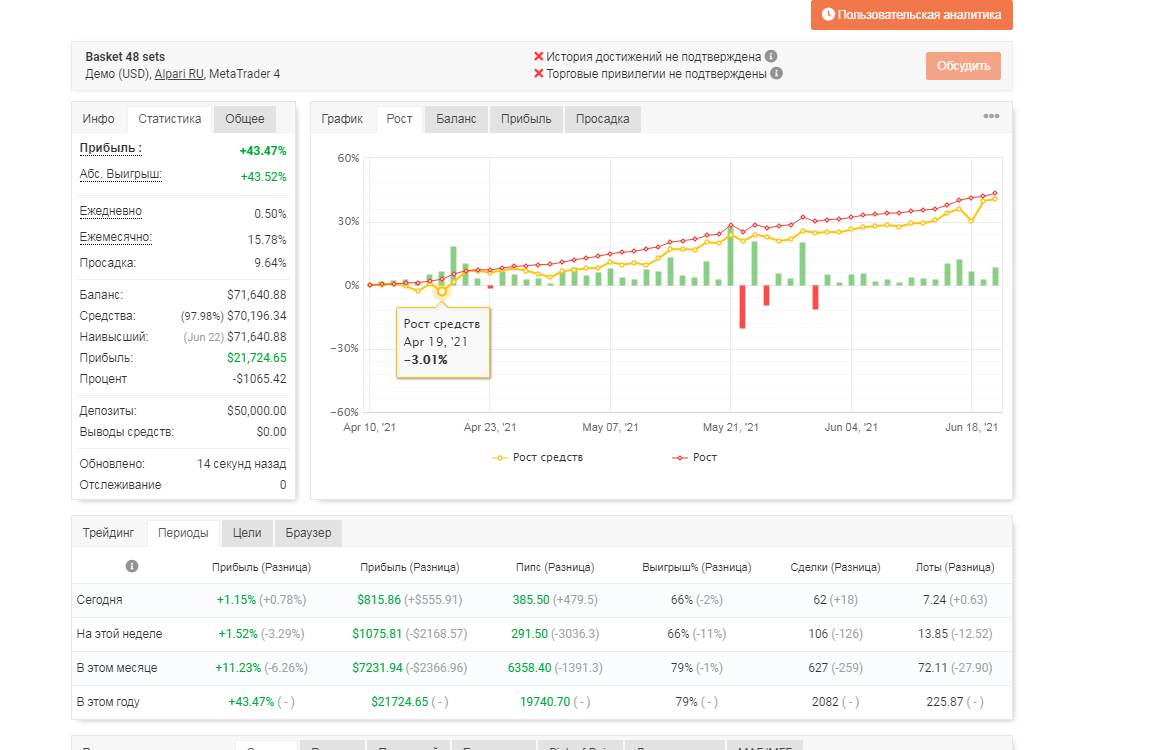Switch to Браузер tab
This screenshot has height=750, width=1176.
(x=308, y=532)
